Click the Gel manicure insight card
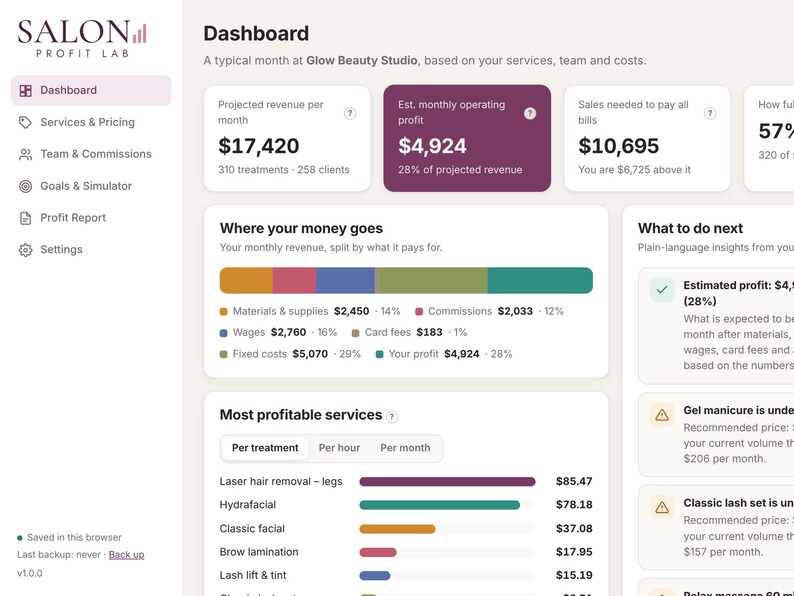 (716, 435)
